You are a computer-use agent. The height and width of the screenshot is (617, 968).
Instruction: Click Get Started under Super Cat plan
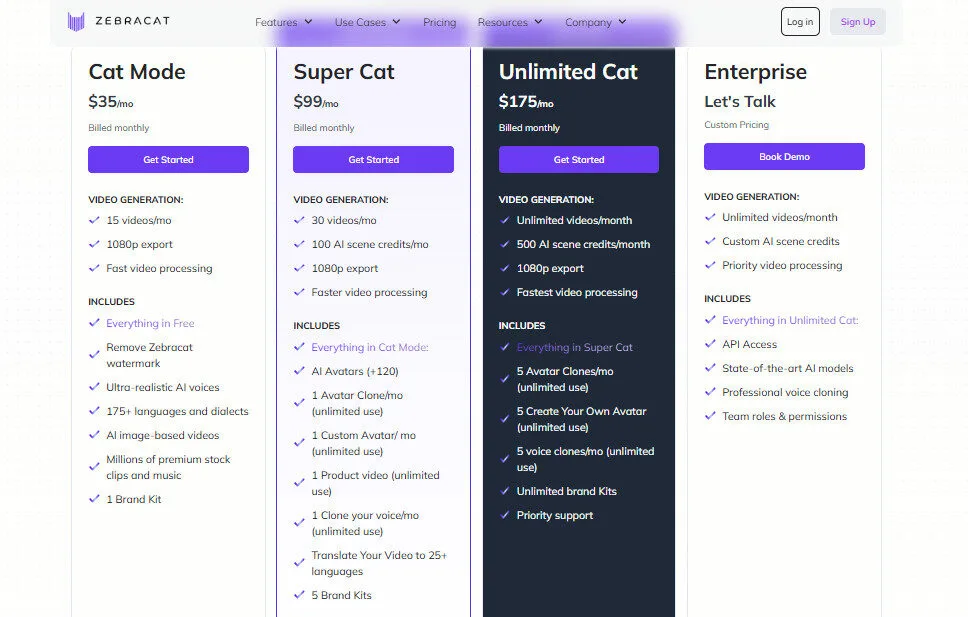click(373, 159)
